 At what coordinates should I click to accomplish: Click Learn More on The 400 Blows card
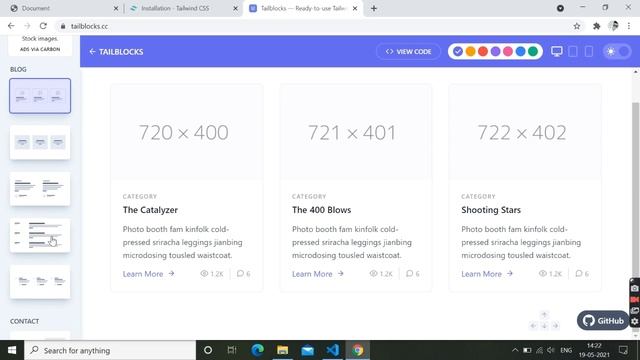(318, 274)
